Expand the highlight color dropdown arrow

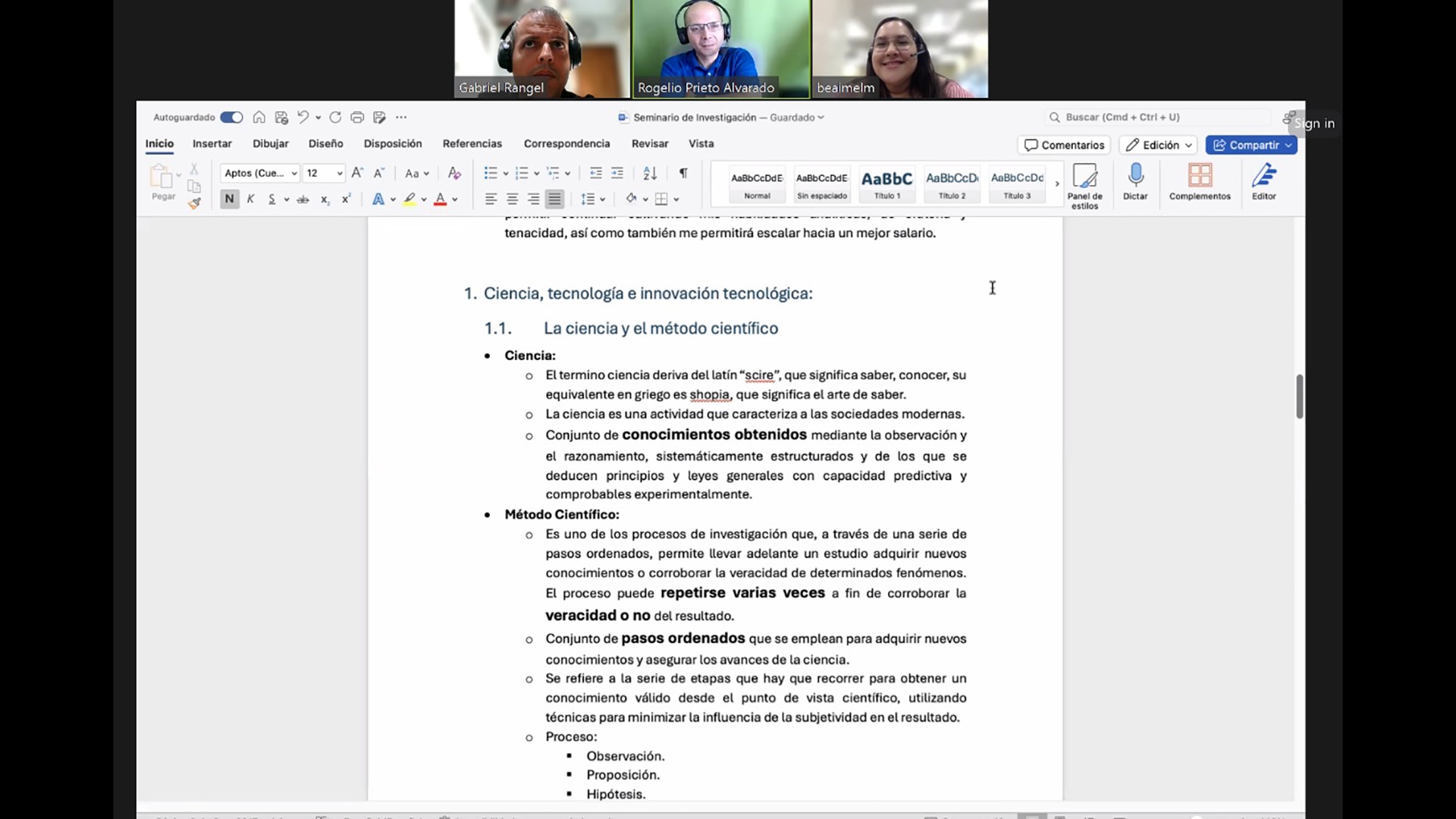point(424,200)
